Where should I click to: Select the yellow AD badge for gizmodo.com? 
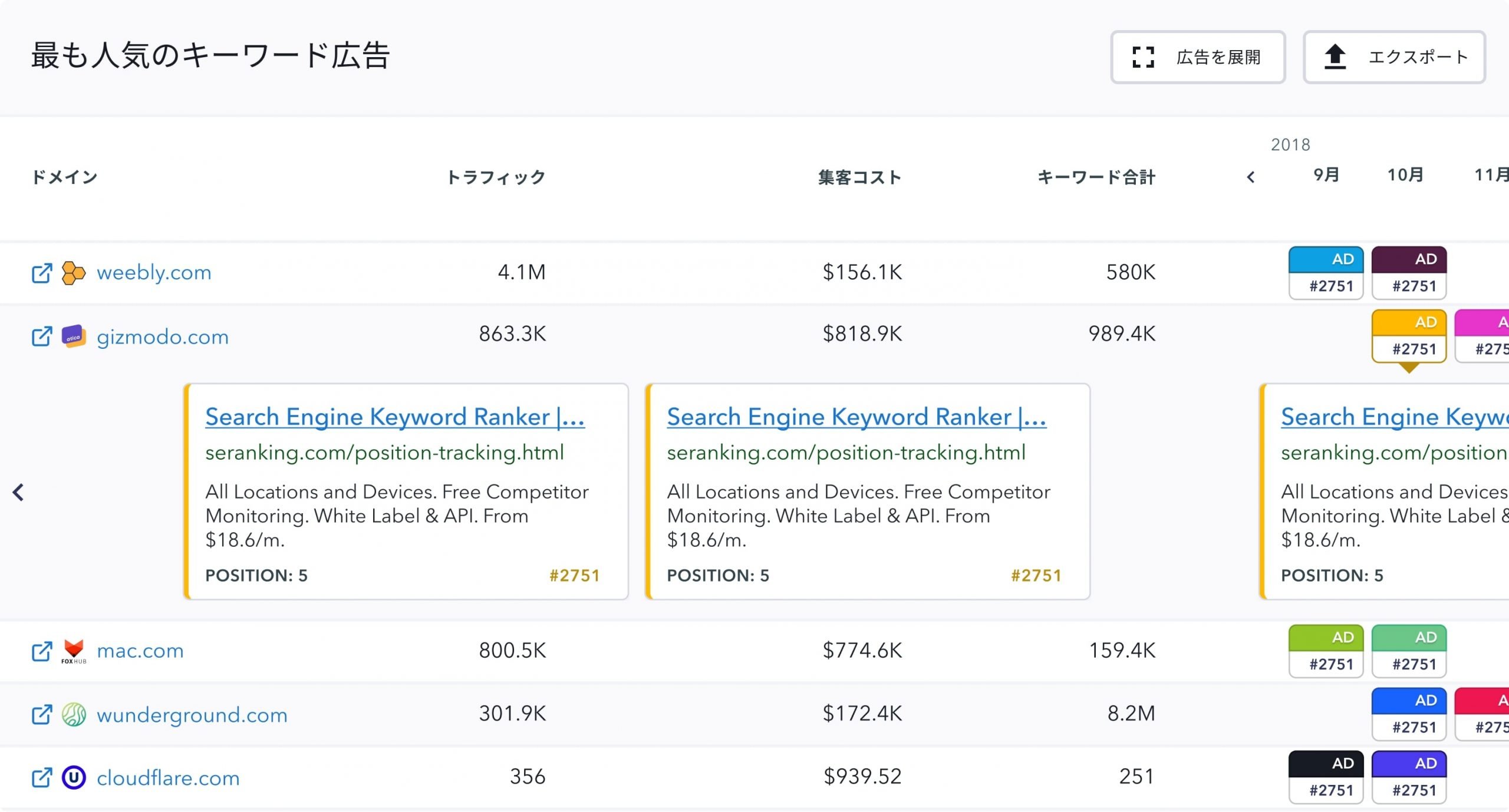tap(1409, 336)
